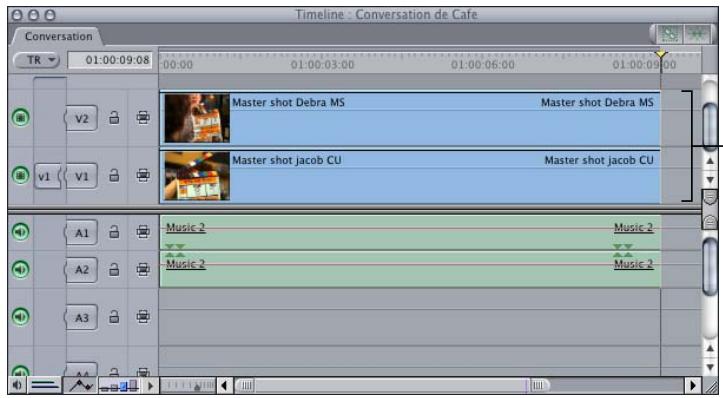Click the playhead marker on the ruler
This screenshot has width=723, height=398.
[661, 55]
